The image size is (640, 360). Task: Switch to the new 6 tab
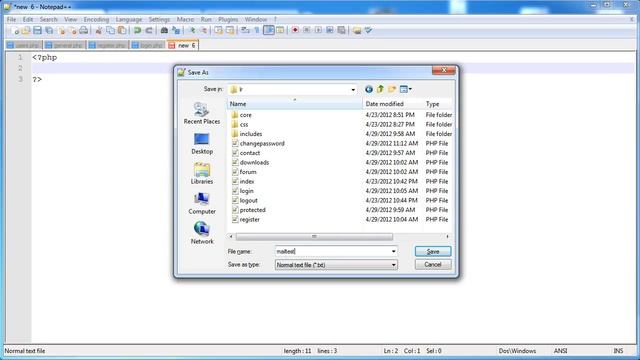pyautogui.click(x=183, y=45)
